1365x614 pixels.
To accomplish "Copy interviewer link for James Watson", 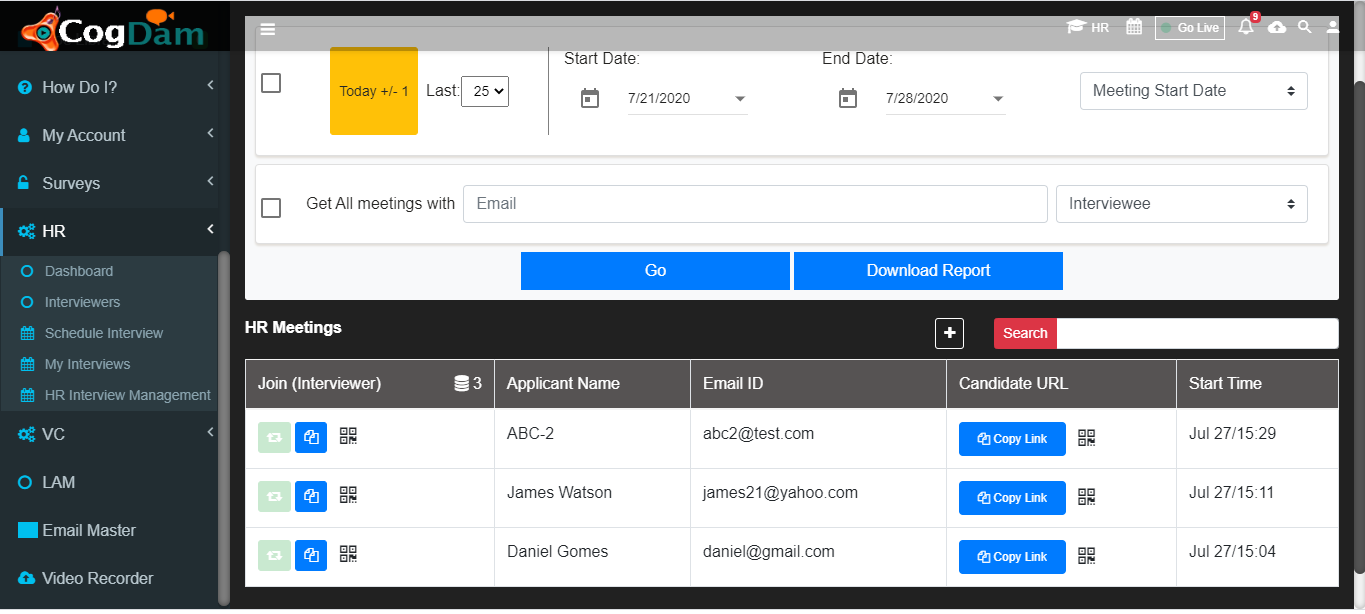I will [311, 496].
